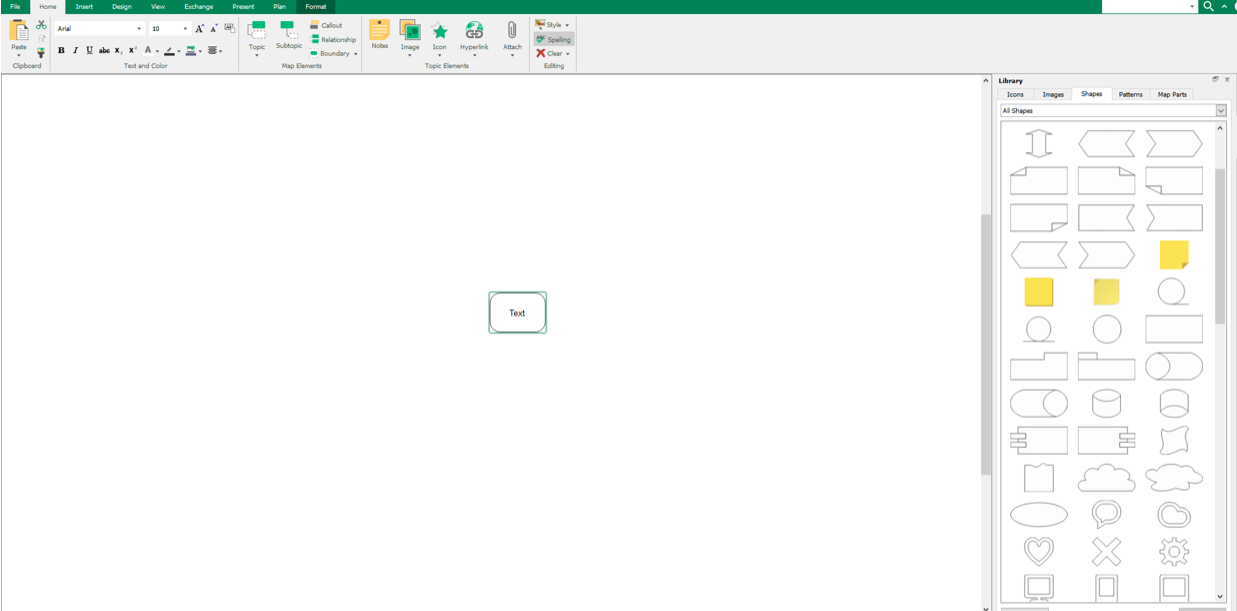Toggle Subscript formatting
Screen dimensions: 1237x611
coord(118,50)
